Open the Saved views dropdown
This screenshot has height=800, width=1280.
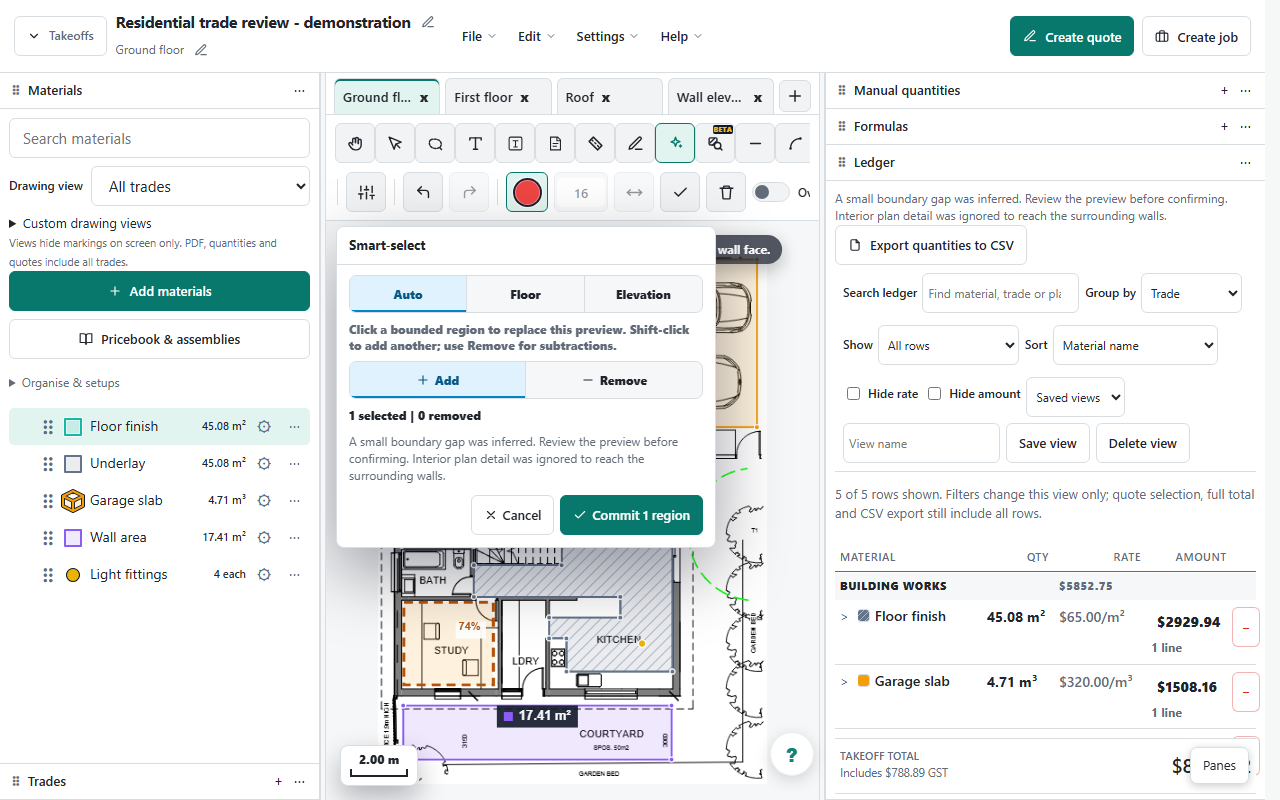pos(1075,397)
